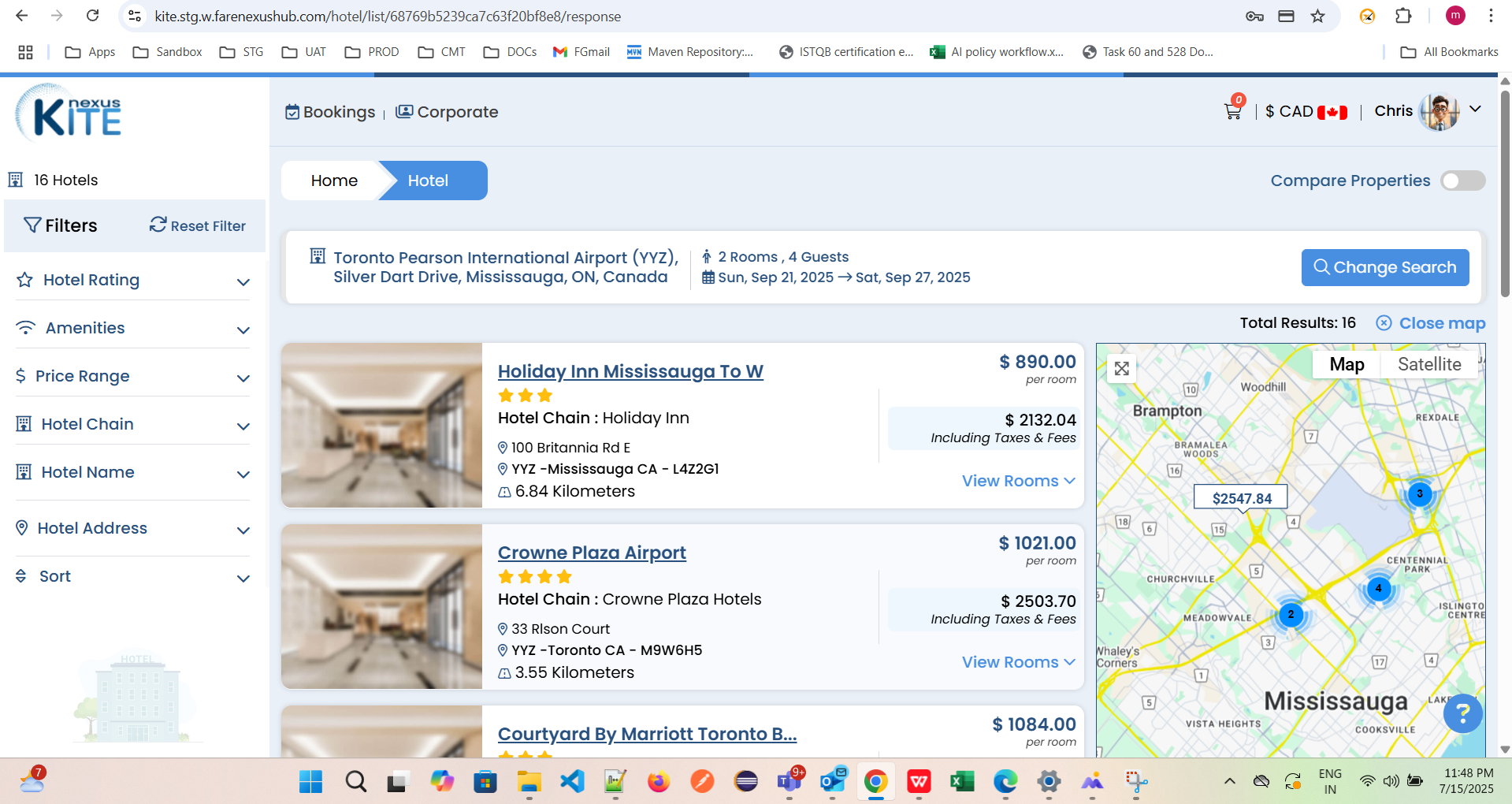The width and height of the screenshot is (1512, 804).
Task: Open Outlook from the taskbar
Action: click(832, 781)
